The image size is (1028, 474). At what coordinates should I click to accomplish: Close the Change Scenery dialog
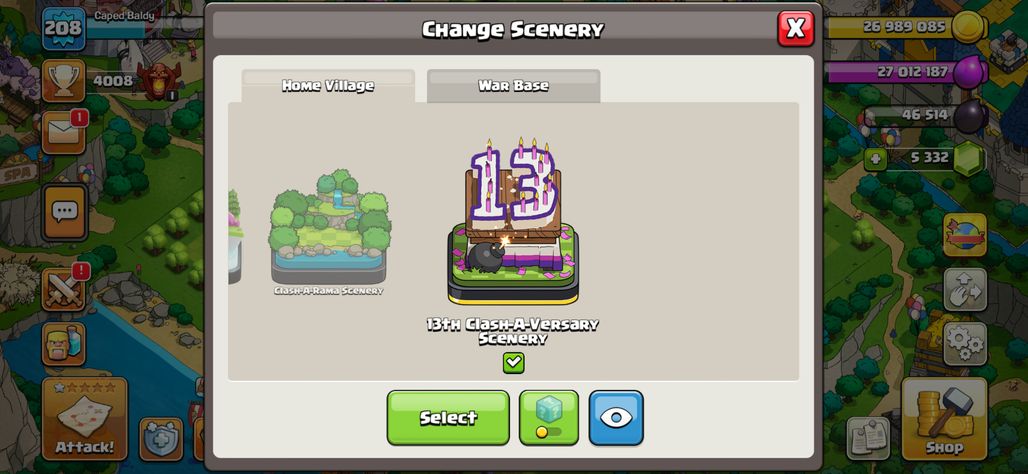(796, 28)
